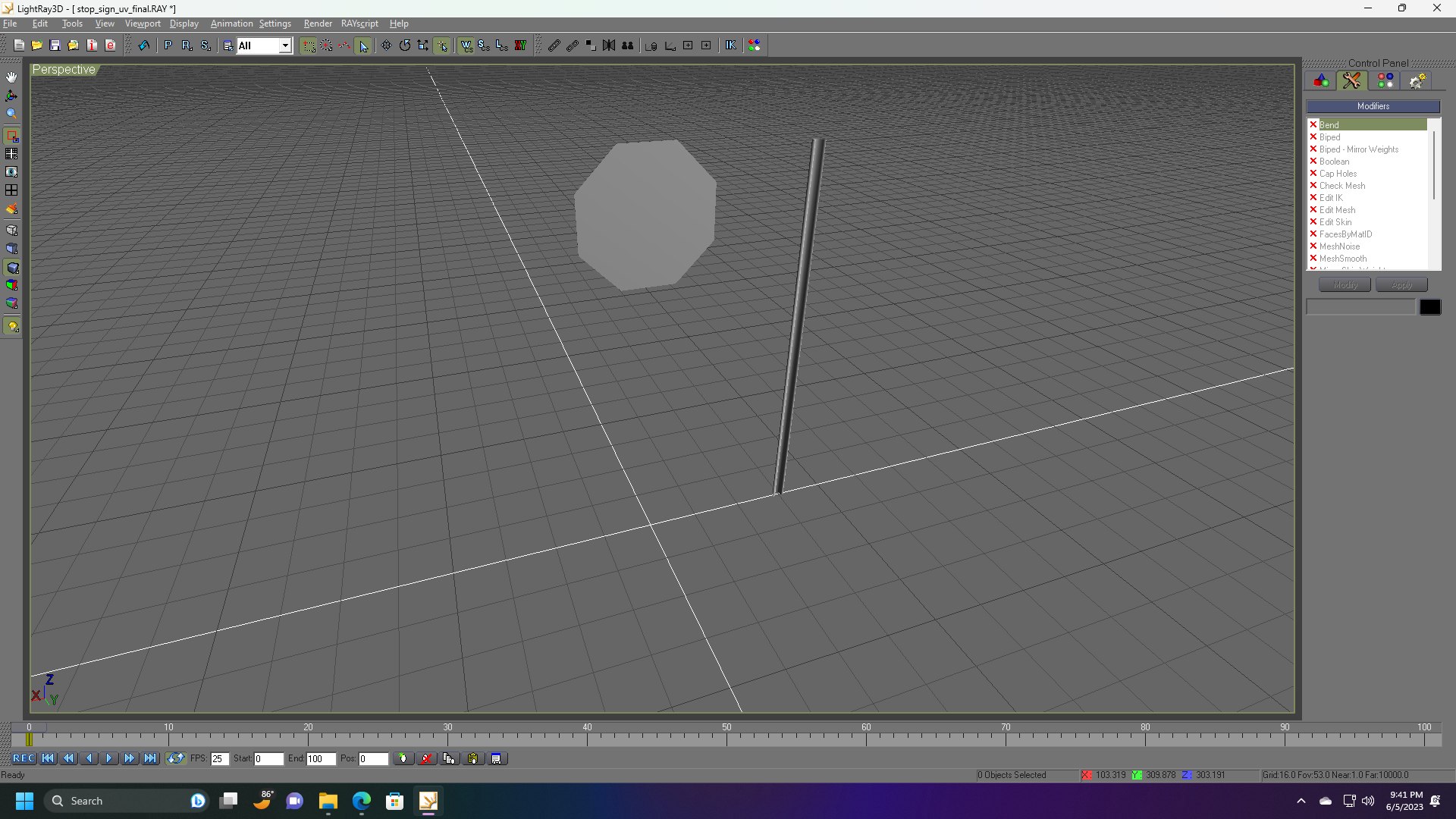The image size is (1456, 819).
Task: Click the End frame input field
Action: (x=321, y=759)
